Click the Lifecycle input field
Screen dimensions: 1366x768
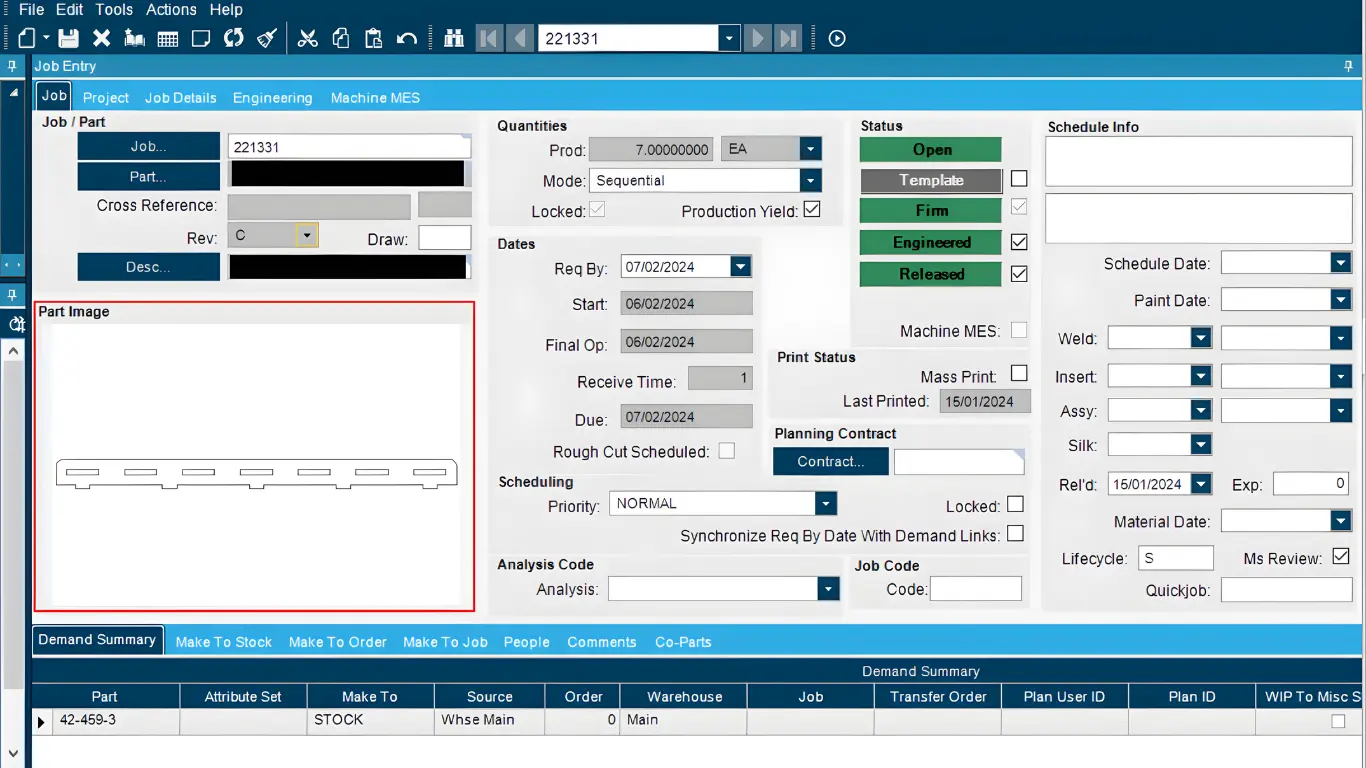[x=1175, y=558]
